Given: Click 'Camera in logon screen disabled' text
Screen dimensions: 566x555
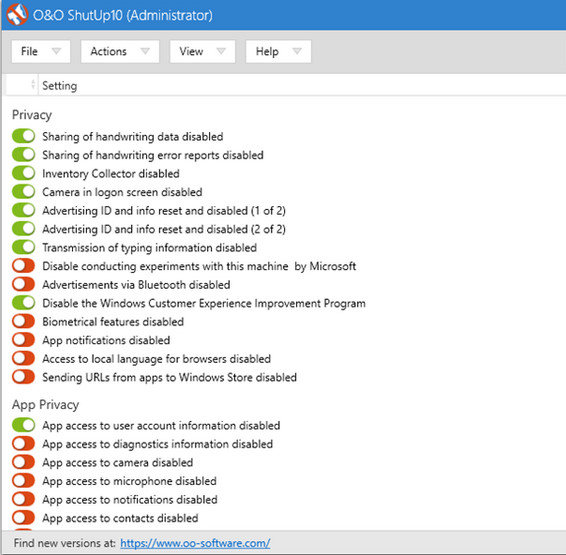Looking at the screenshot, I should click(122, 192).
